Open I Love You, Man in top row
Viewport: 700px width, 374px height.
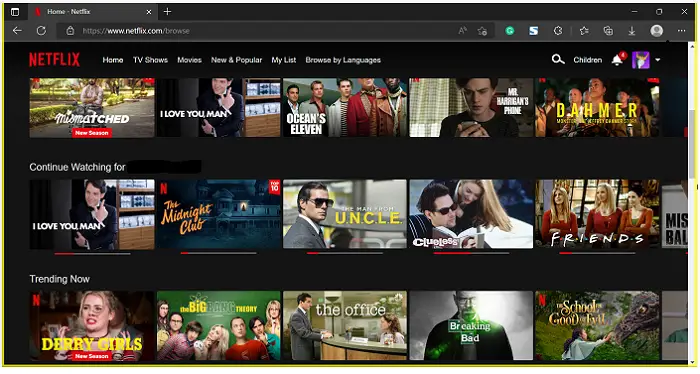[x=218, y=108]
